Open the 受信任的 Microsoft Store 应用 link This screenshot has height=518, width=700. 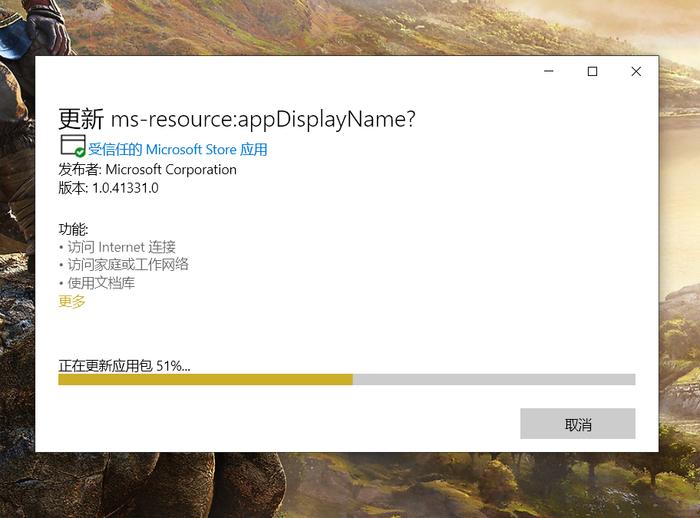click(178, 150)
